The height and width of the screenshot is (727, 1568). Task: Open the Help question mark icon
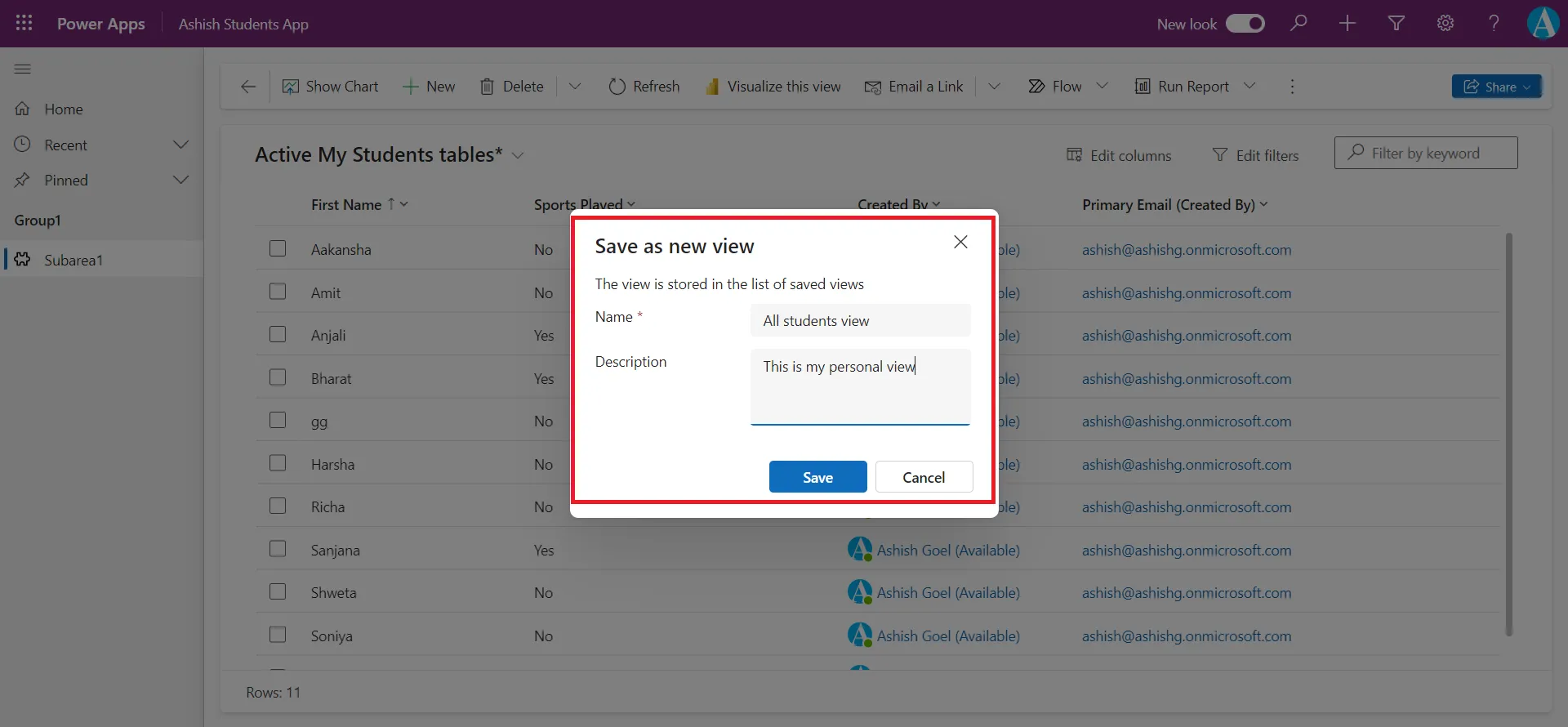1494,24
